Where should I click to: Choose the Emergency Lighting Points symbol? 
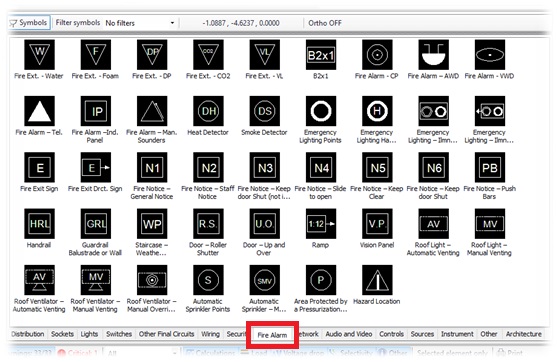coord(321,111)
